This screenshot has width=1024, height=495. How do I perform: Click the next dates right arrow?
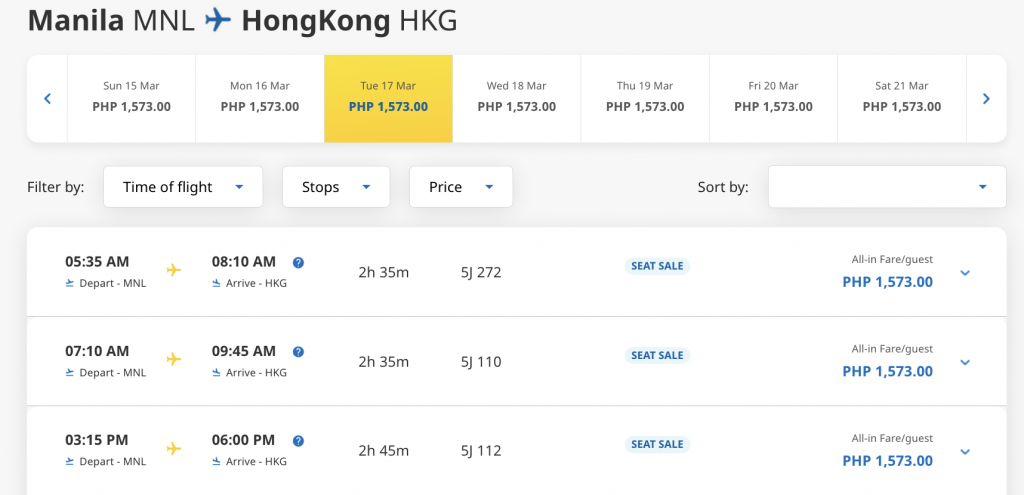[986, 99]
